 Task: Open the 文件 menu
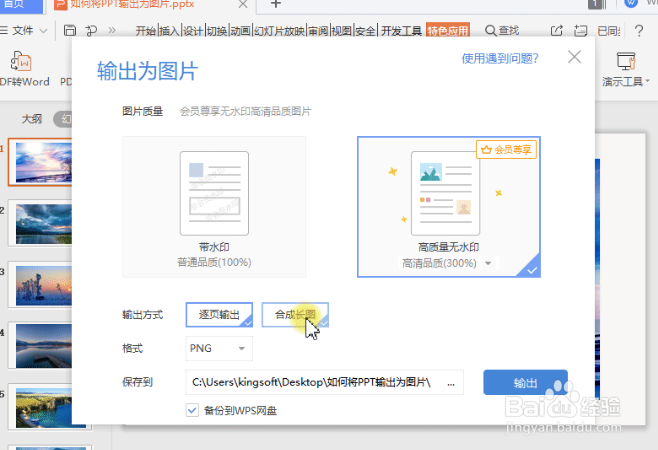[x=23, y=30]
